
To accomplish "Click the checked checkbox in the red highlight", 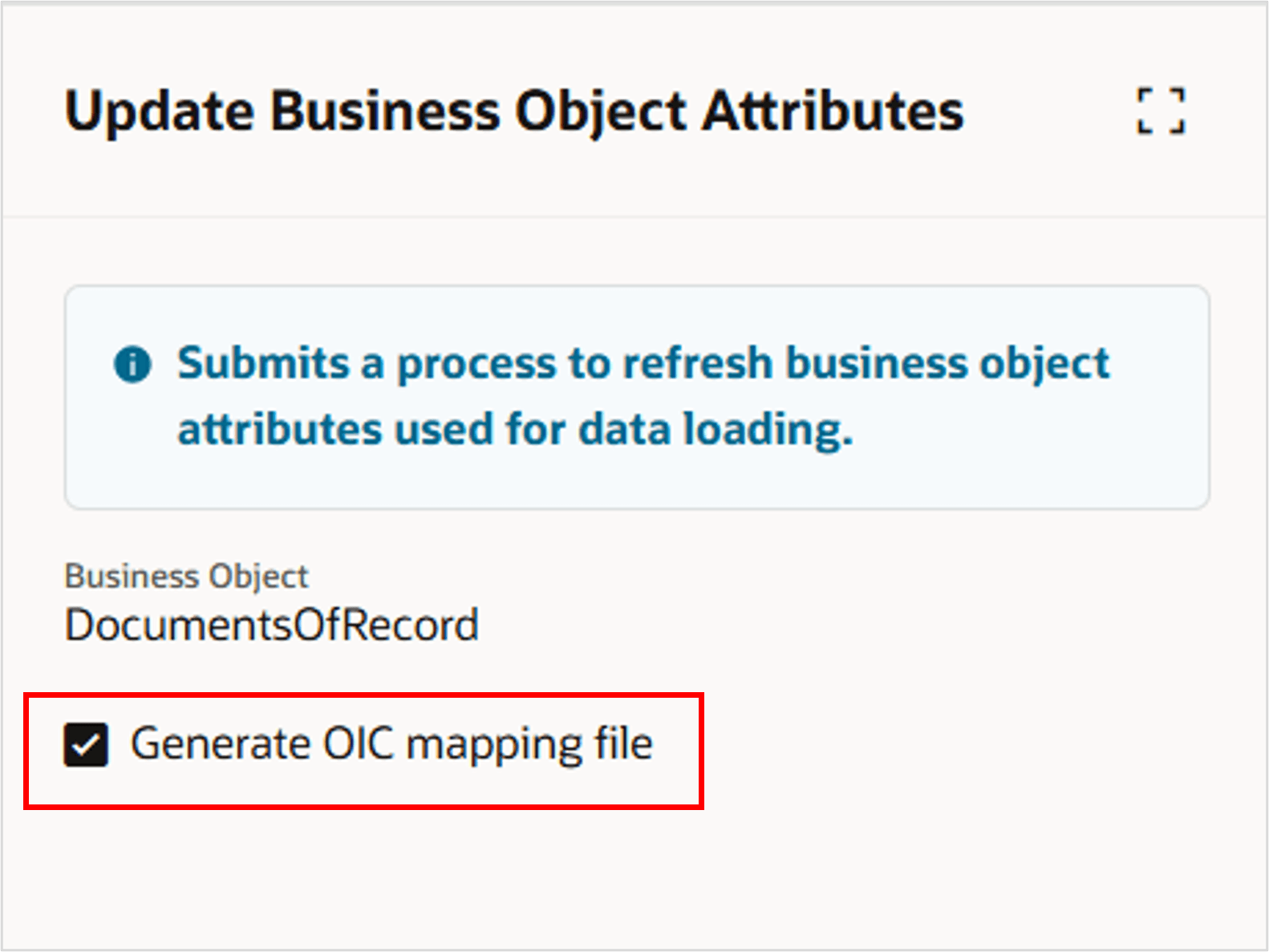I will (x=85, y=743).
